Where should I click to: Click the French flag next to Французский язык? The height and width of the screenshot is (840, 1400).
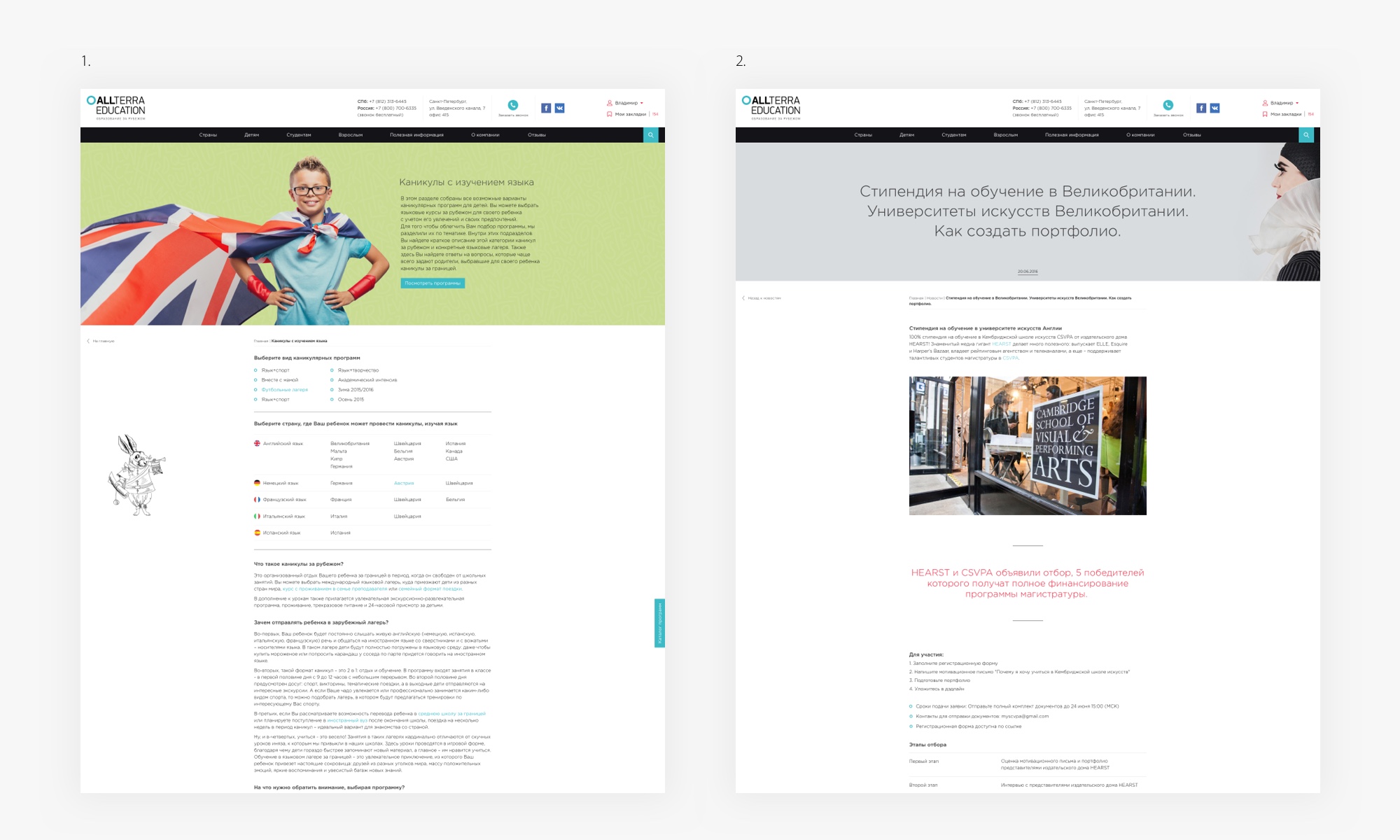[x=257, y=500]
